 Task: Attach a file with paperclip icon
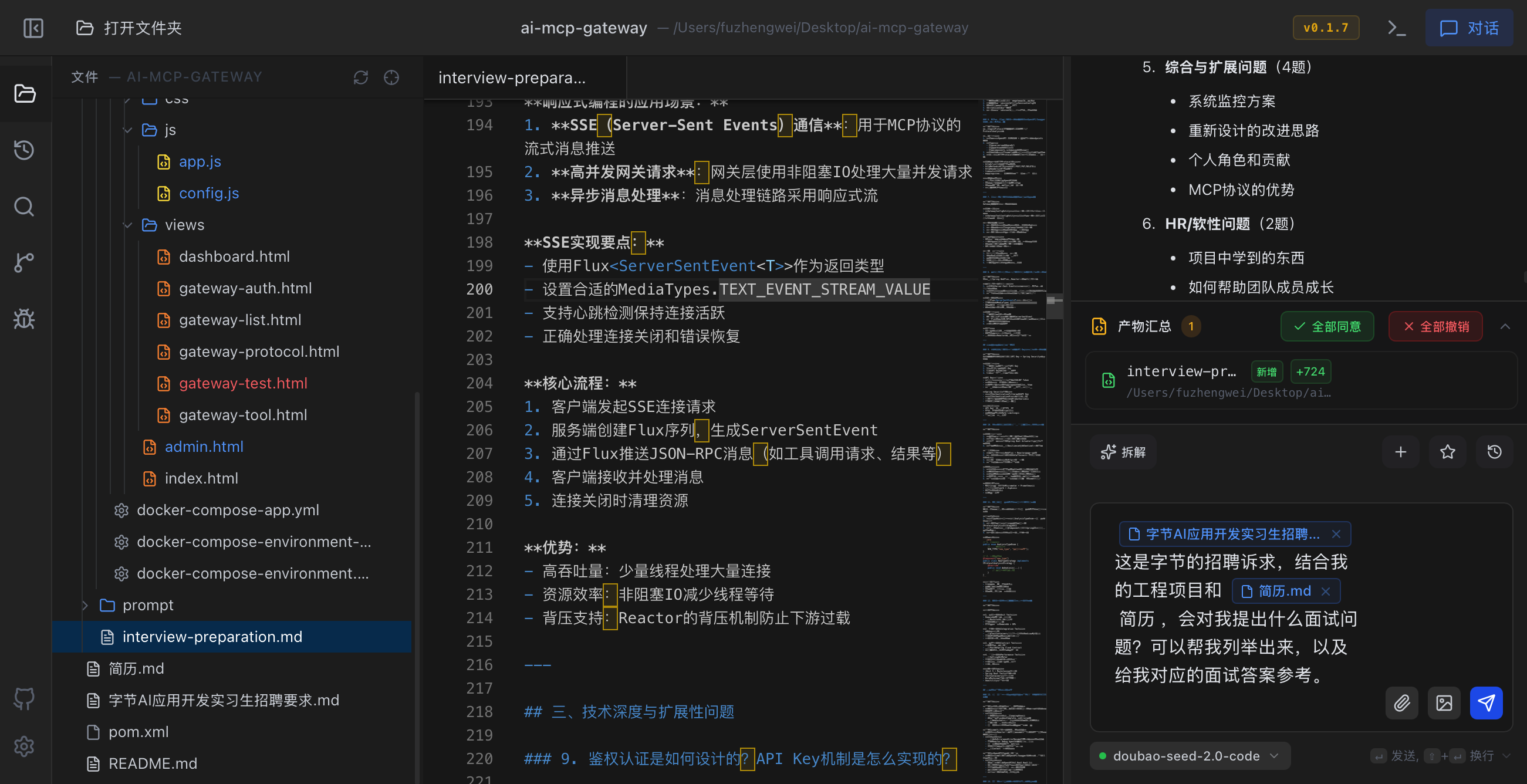point(1401,703)
